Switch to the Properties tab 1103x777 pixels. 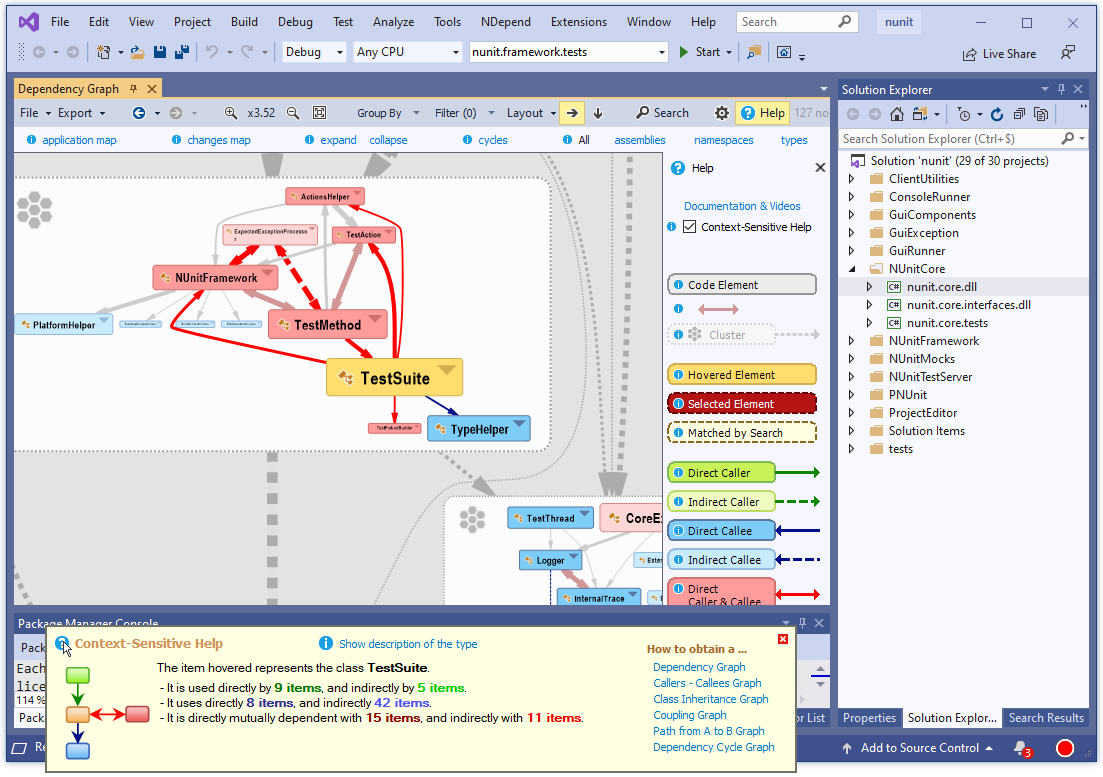tap(869, 718)
